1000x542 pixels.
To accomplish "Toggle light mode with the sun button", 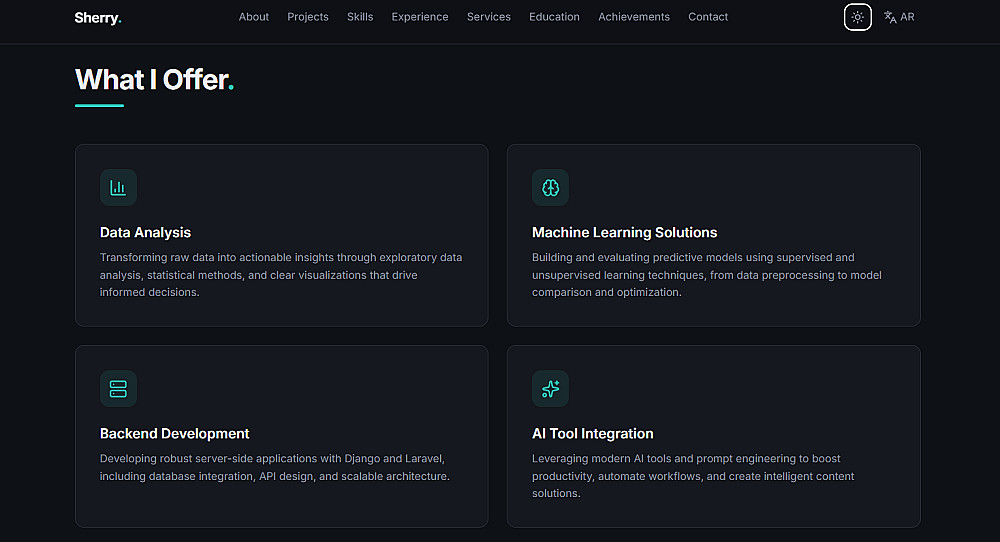I will 857,17.
